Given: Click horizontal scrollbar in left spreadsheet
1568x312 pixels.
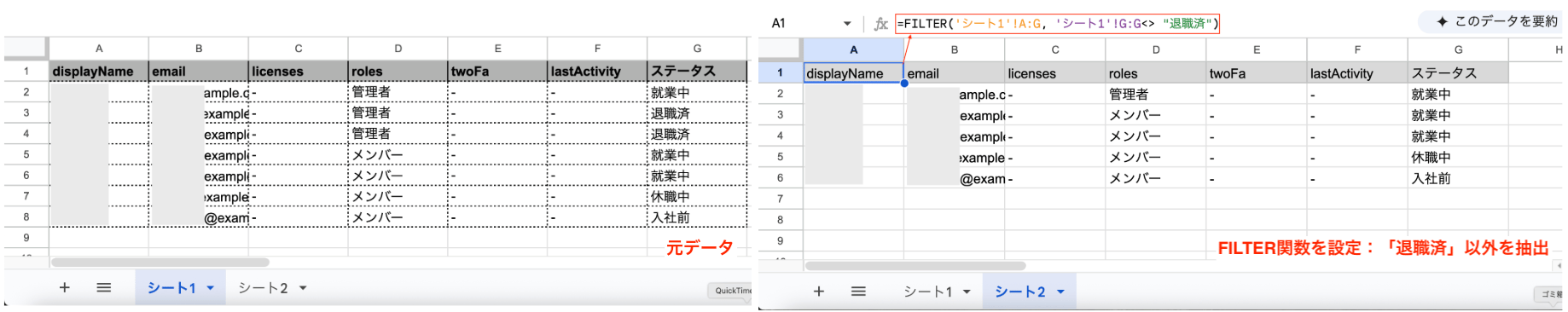Looking at the screenshot, I should point(160,263).
